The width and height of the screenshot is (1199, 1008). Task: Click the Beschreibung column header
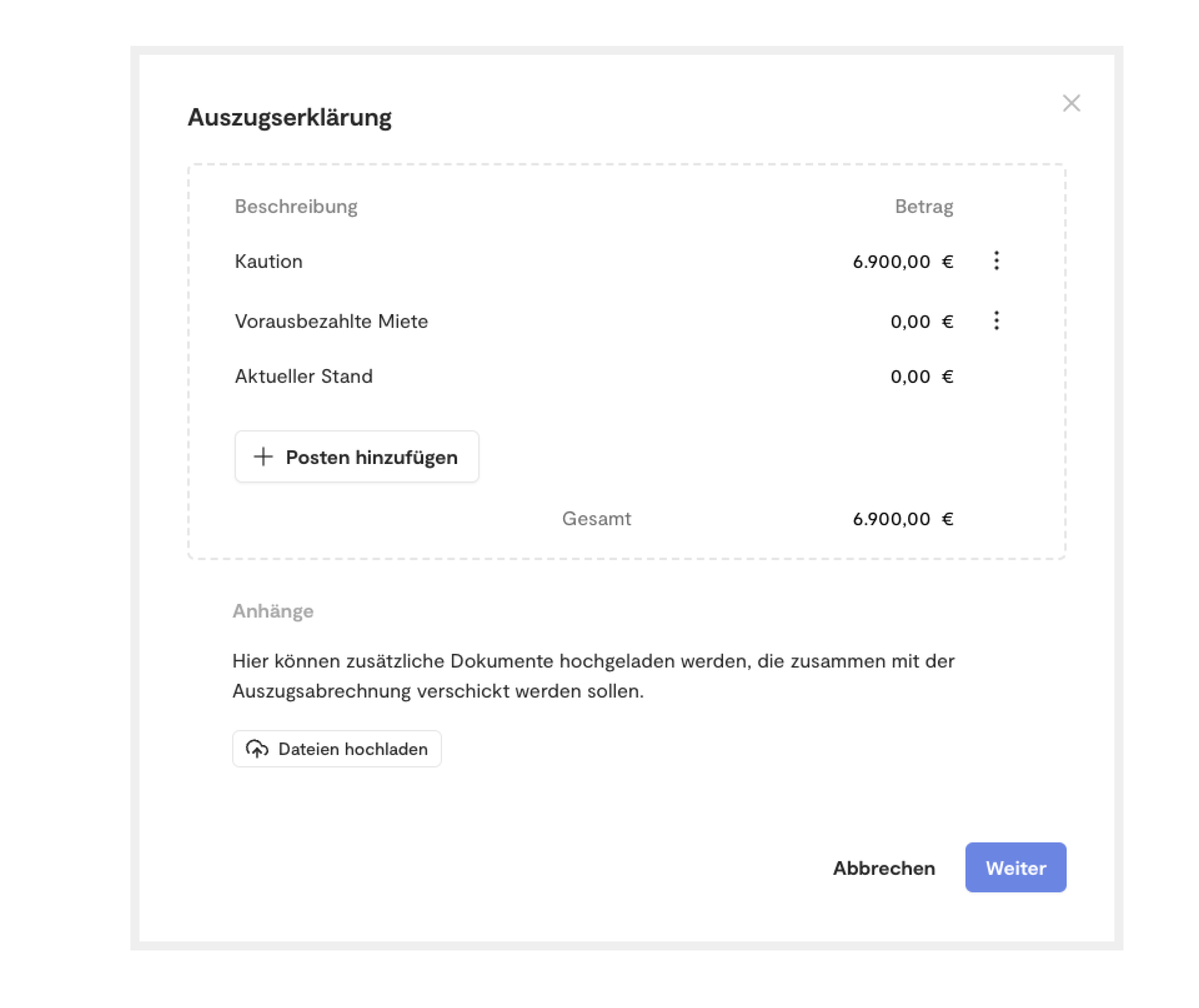[296, 206]
